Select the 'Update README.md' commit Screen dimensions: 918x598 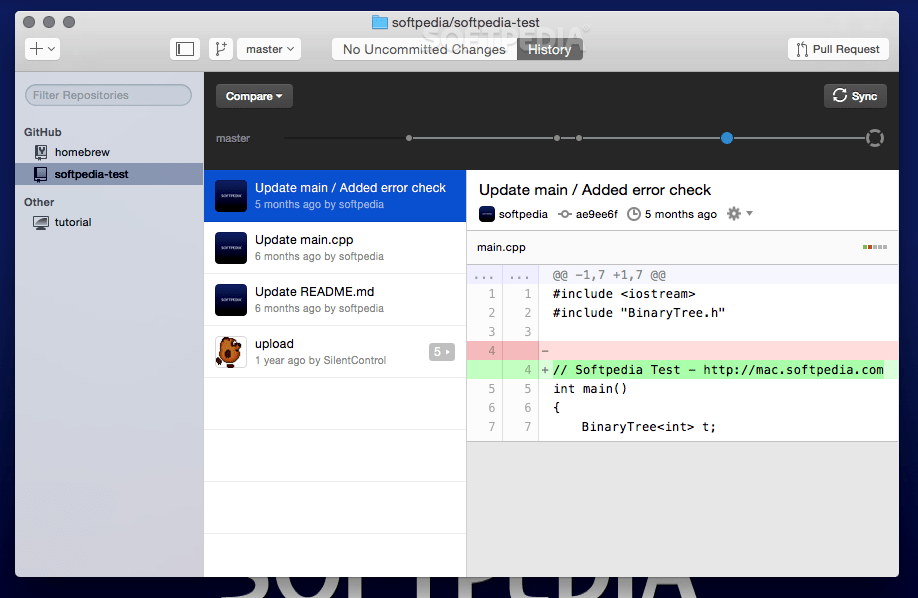coord(335,300)
